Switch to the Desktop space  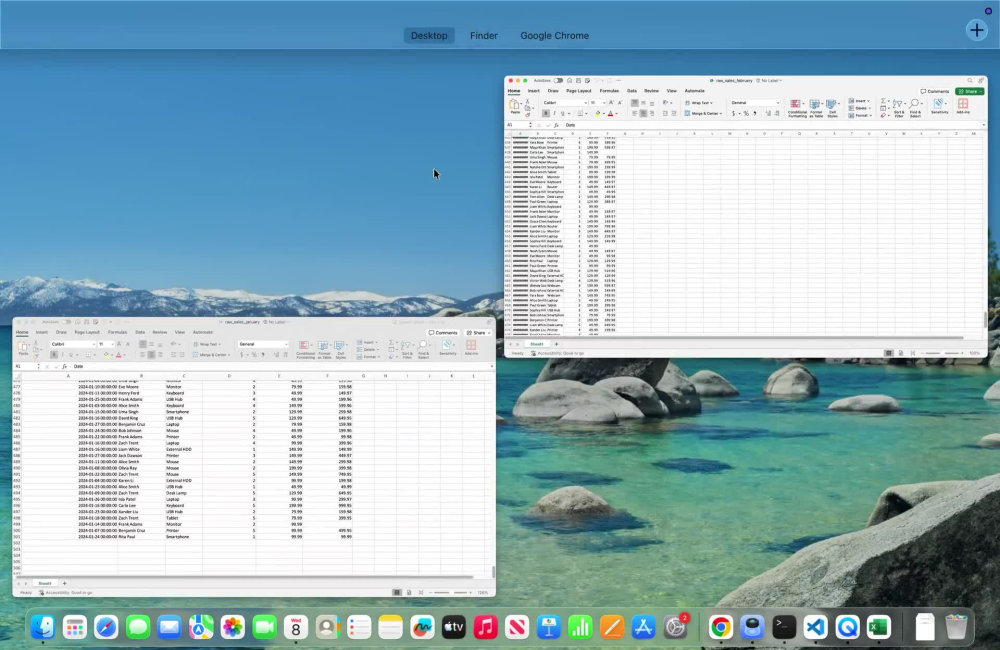point(429,36)
